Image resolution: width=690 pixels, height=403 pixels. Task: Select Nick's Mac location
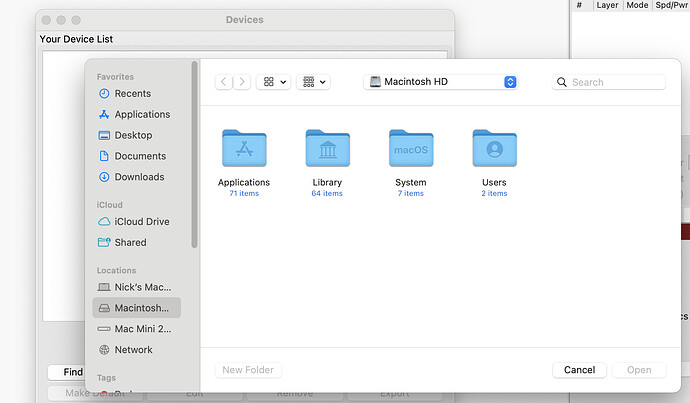coord(135,287)
